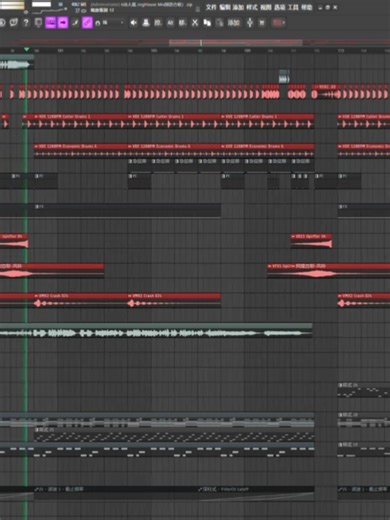Select the first Economic Drums 6 clip
The height and width of the screenshot is (520, 390).
point(81,151)
